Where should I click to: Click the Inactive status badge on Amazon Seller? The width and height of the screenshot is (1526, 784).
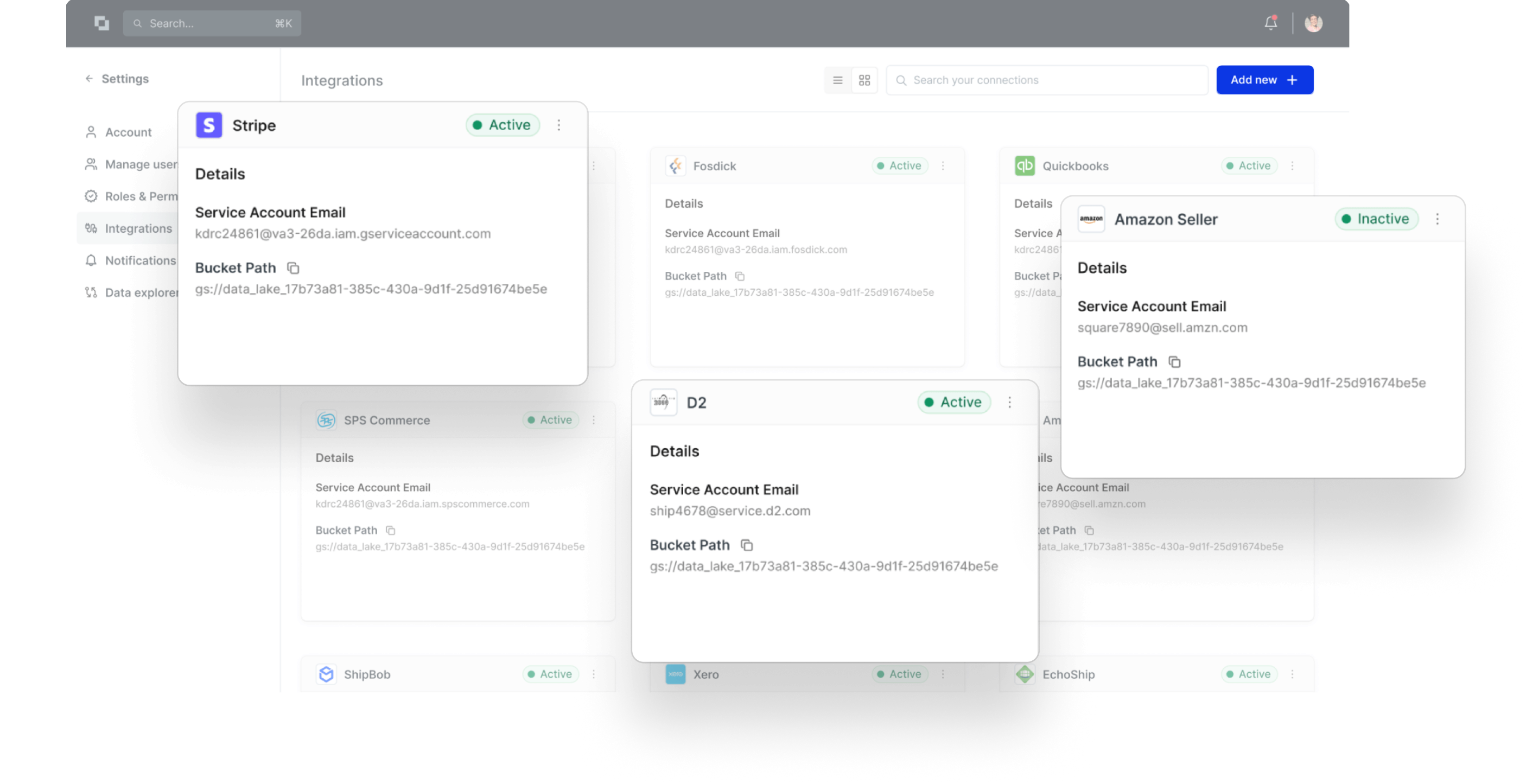click(1376, 219)
